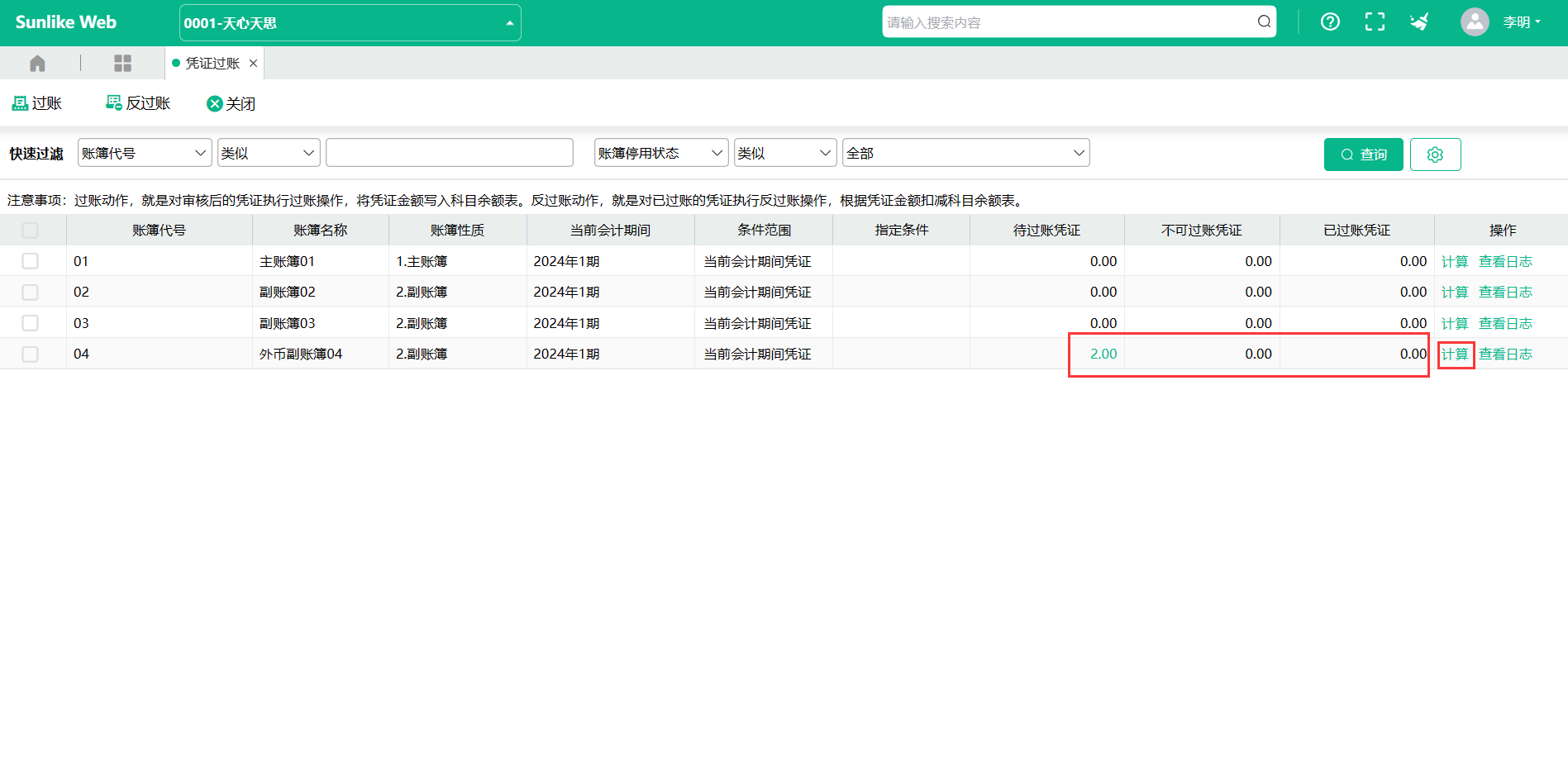Click the 指定条件 column header
The image size is (1568, 766).
[x=901, y=231]
